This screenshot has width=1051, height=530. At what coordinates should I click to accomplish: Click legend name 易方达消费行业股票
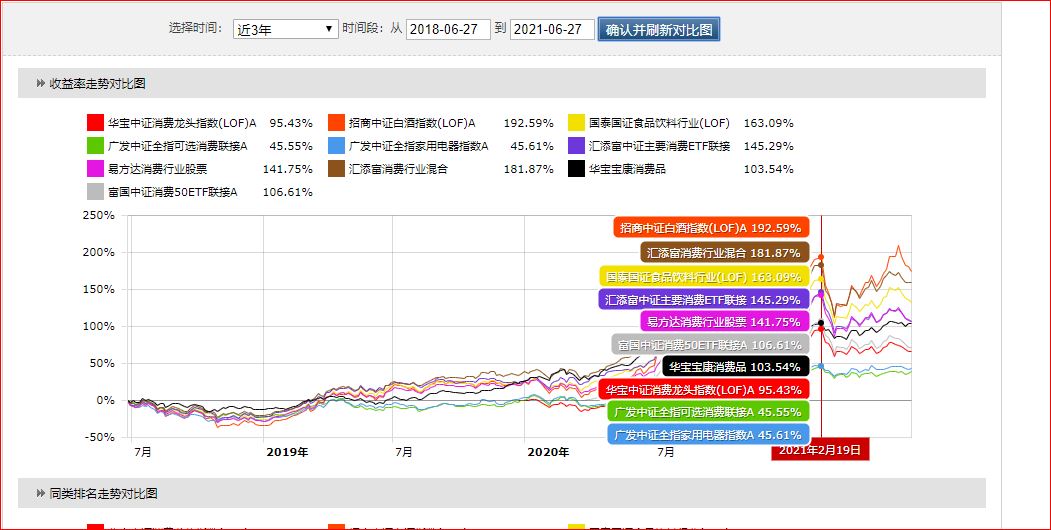[x=158, y=170]
